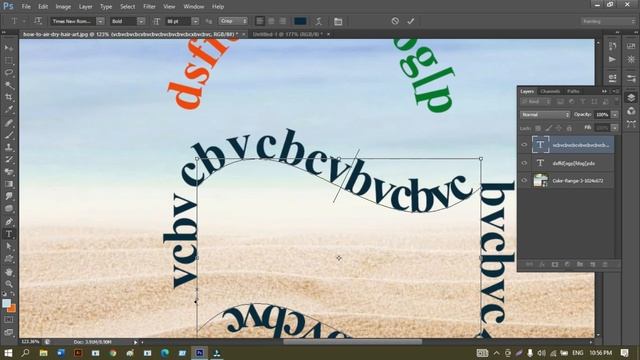
Task: Open the Normal blend mode dropdown
Action: pos(545,115)
